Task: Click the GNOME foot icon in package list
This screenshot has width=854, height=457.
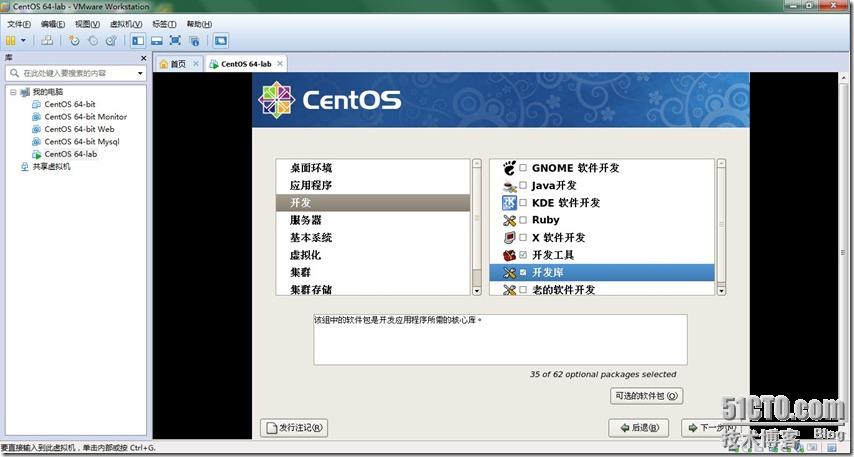Action: point(509,168)
